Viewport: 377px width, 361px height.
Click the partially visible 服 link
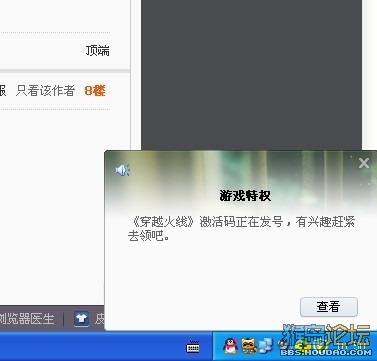(3, 91)
